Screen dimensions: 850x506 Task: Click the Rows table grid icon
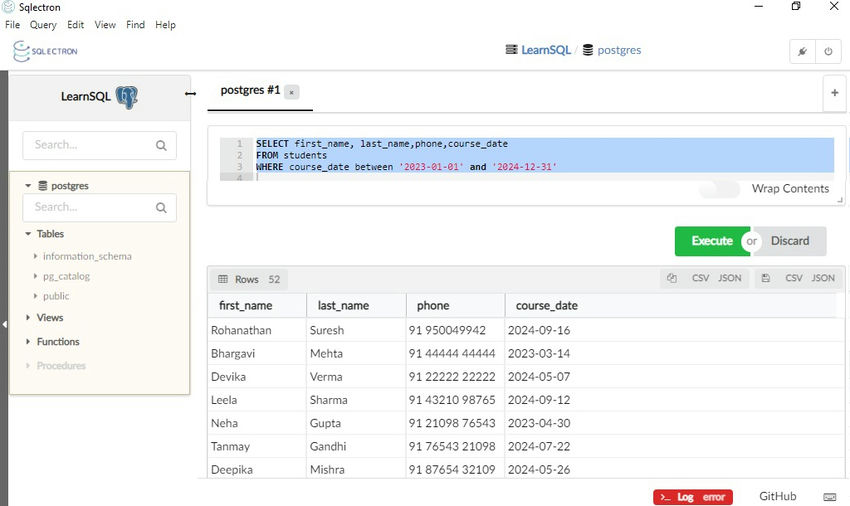pos(223,279)
